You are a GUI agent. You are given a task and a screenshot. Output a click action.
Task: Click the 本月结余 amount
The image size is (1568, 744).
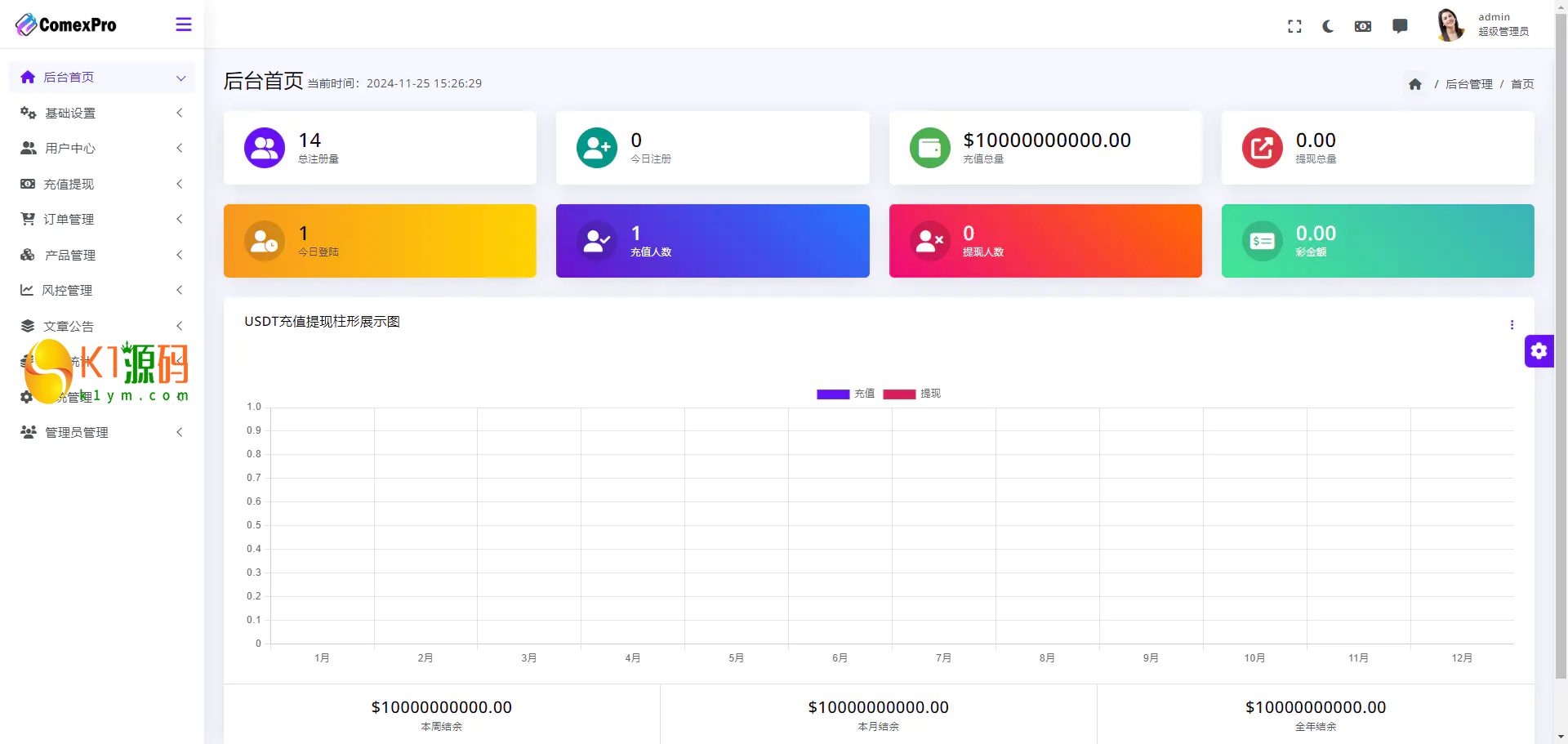[879, 707]
